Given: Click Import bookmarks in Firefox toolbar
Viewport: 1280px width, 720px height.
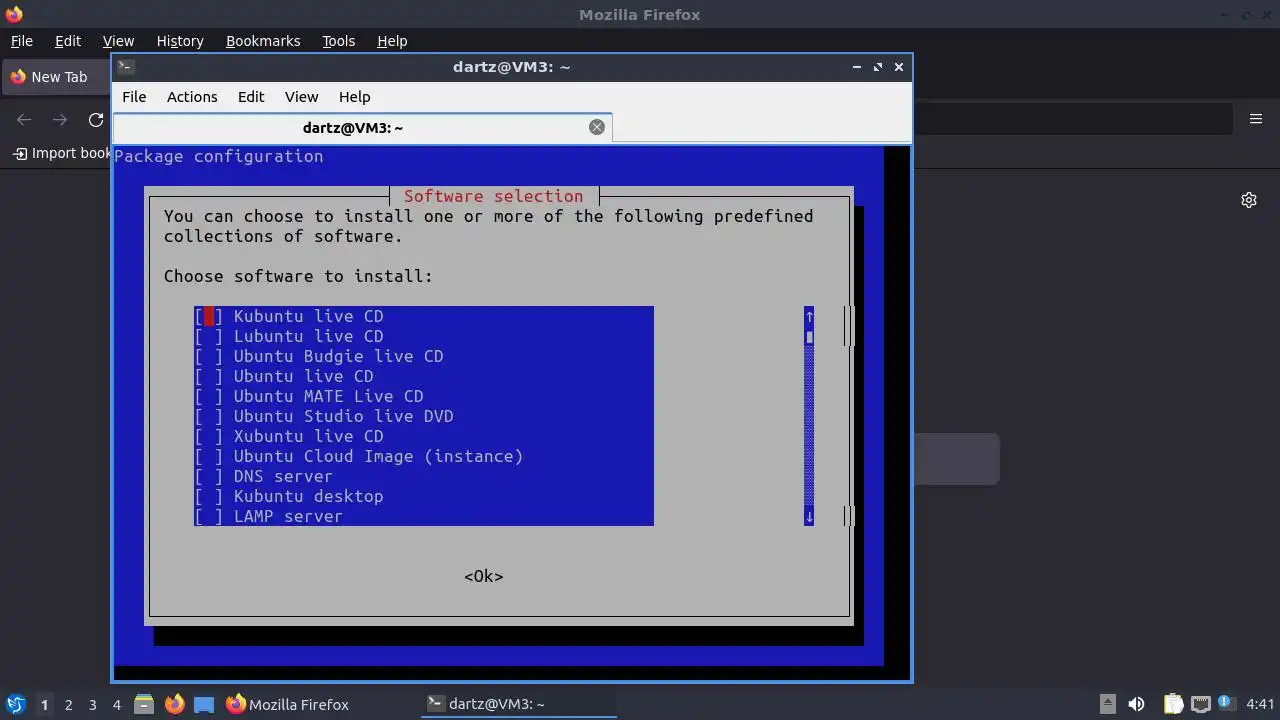Looking at the screenshot, I should [62, 153].
